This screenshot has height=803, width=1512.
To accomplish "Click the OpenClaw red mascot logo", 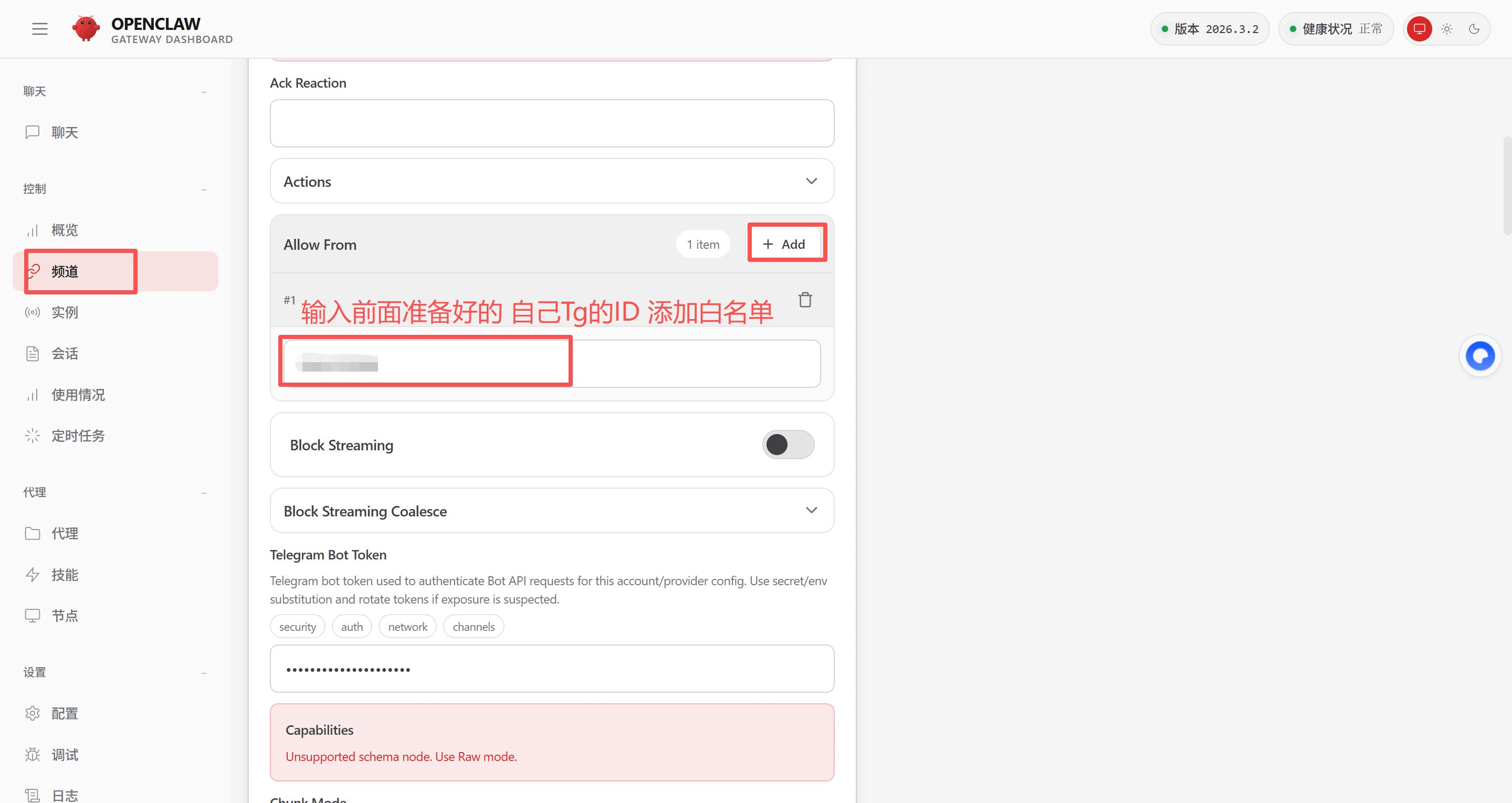I will click(86, 28).
